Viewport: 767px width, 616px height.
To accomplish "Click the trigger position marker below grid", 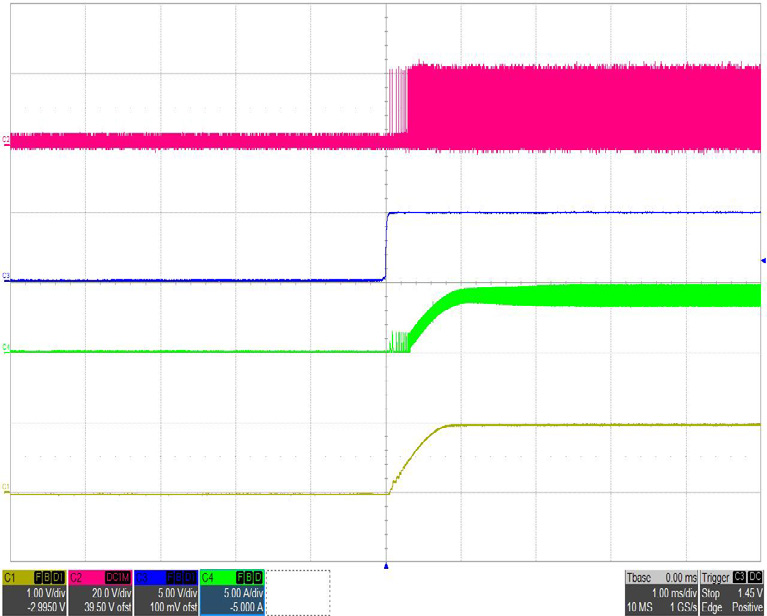I will pyautogui.click(x=386, y=566).
